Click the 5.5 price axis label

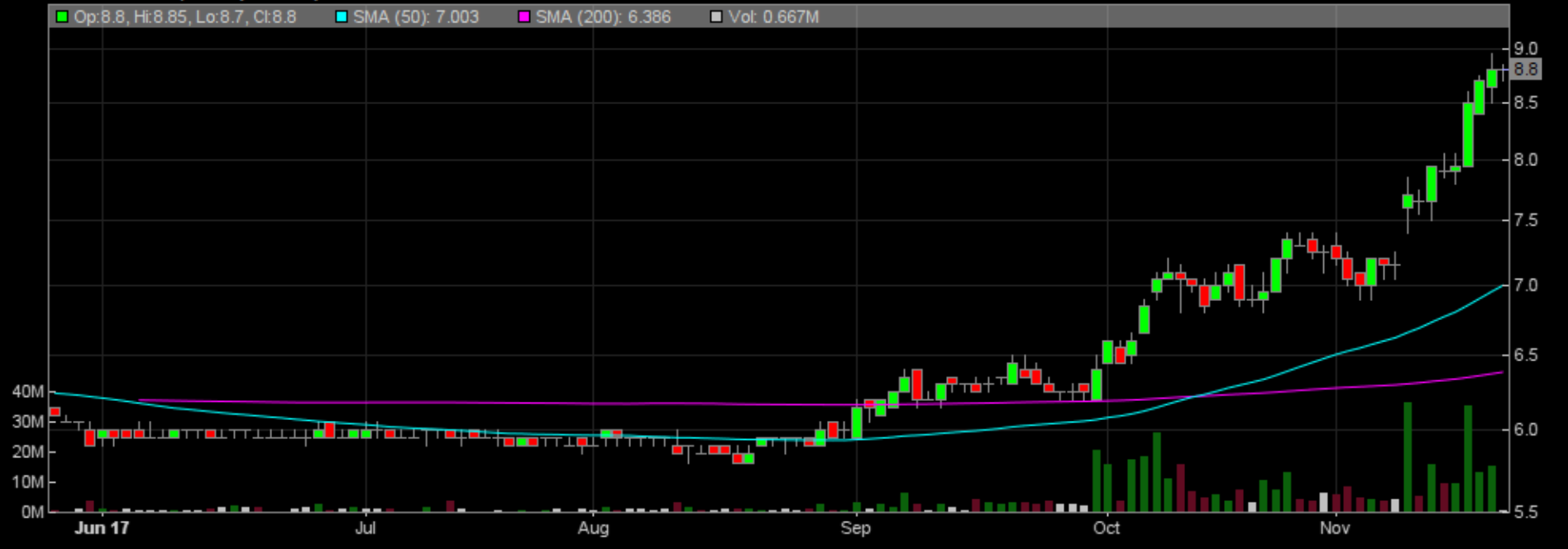1526,512
